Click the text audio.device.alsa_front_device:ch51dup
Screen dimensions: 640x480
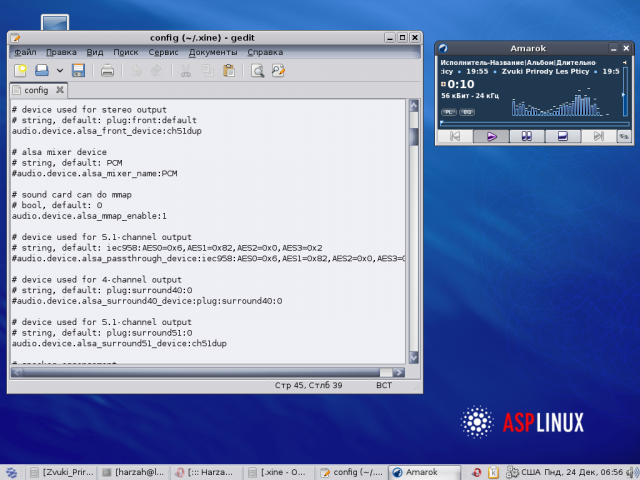click(107, 131)
